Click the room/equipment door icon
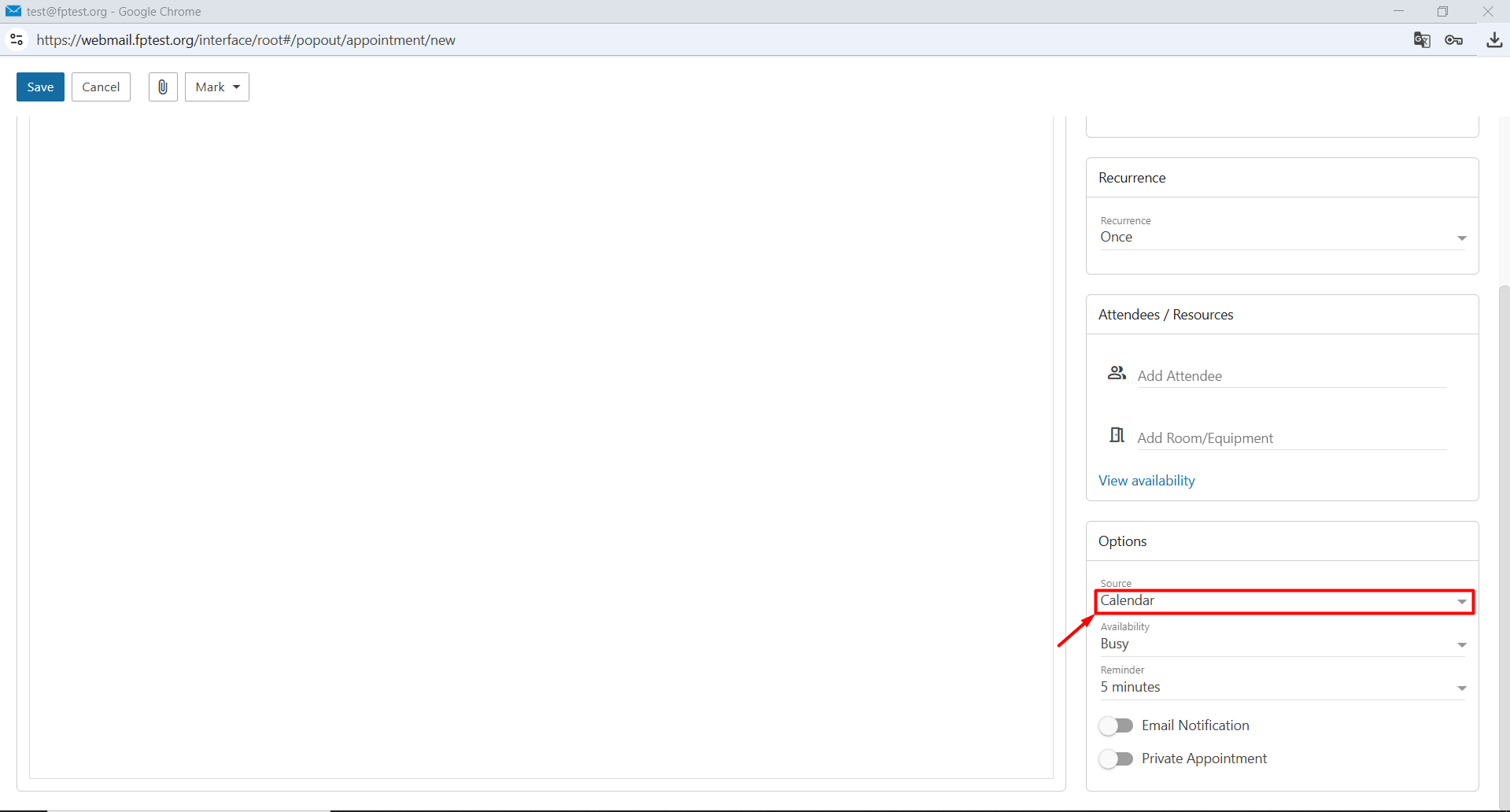This screenshot has width=1510, height=812. [1117, 435]
